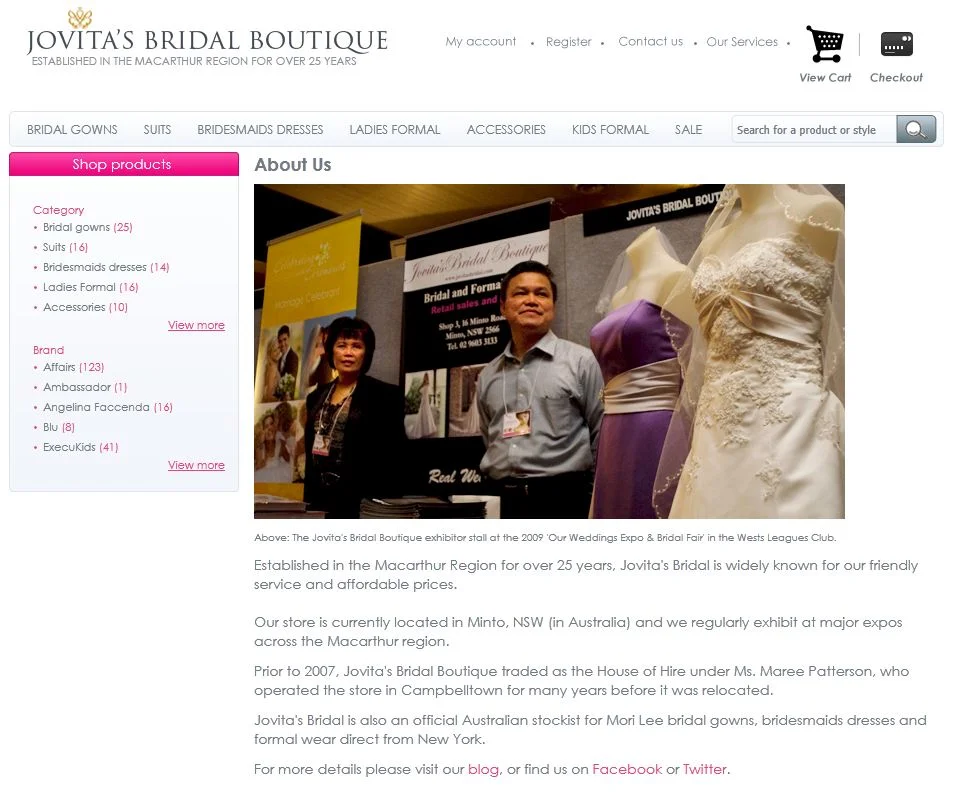Filter by Affairs (123) brand

tap(73, 367)
